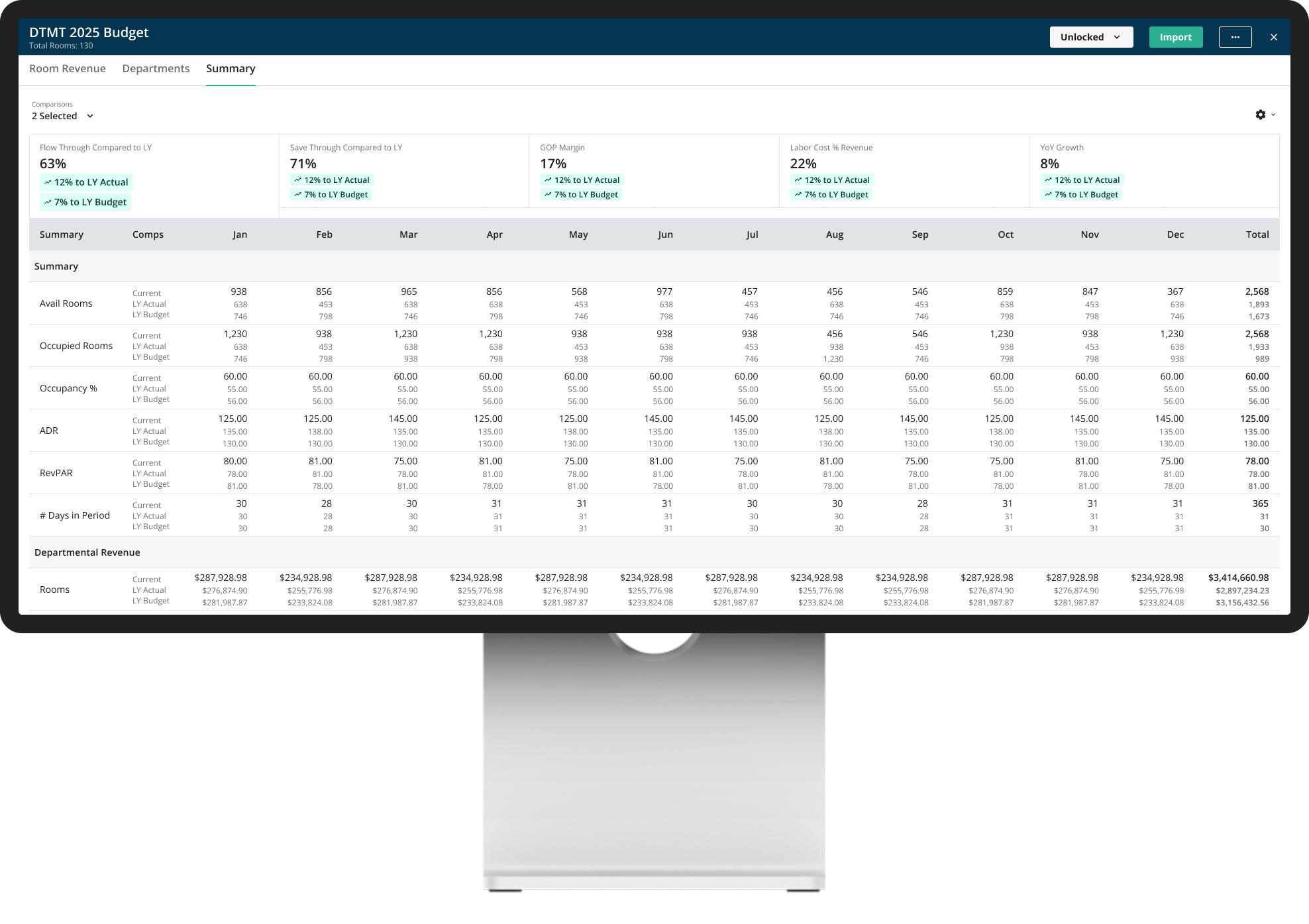The width and height of the screenshot is (1309, 924).
Task: Click the trend arrow in Labor Cost LY Budget badge
Action: tap(798, 195)
